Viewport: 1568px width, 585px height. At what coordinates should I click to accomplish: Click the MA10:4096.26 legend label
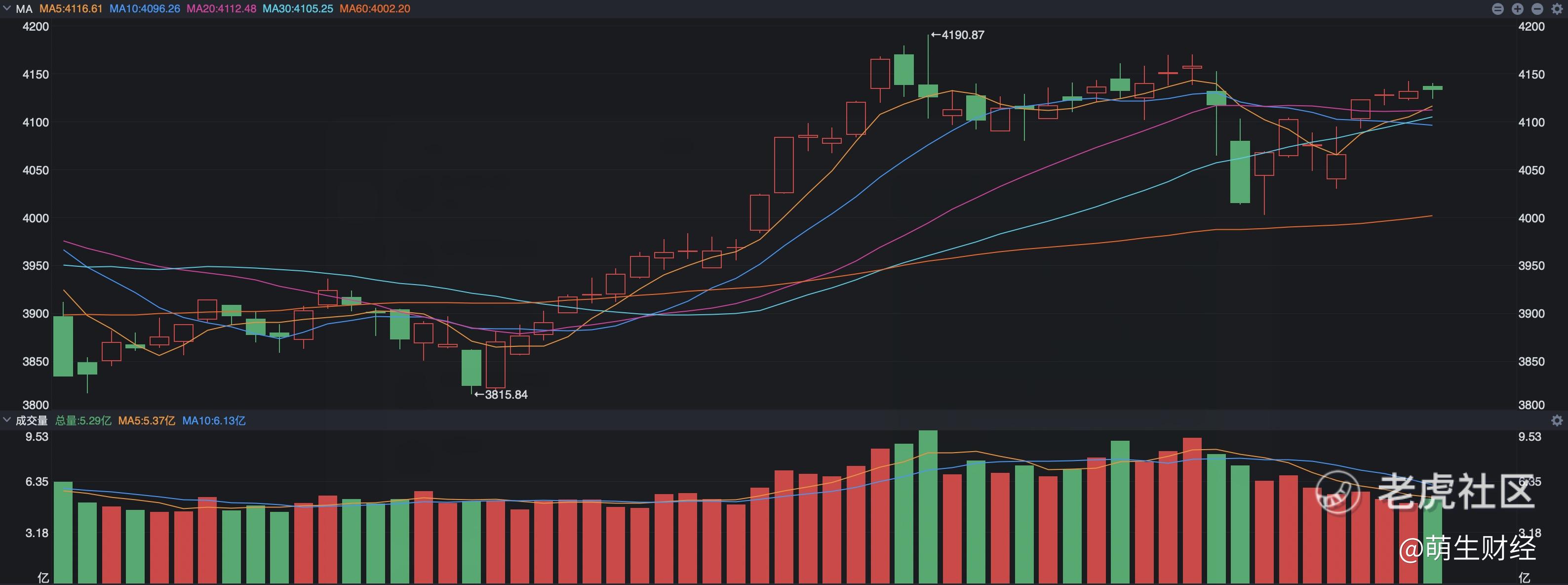coord(145,8)
